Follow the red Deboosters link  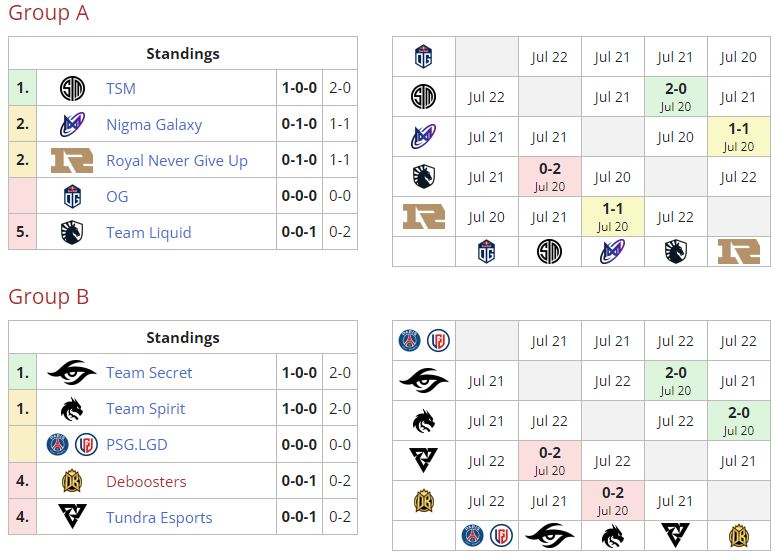pos(146,481)
